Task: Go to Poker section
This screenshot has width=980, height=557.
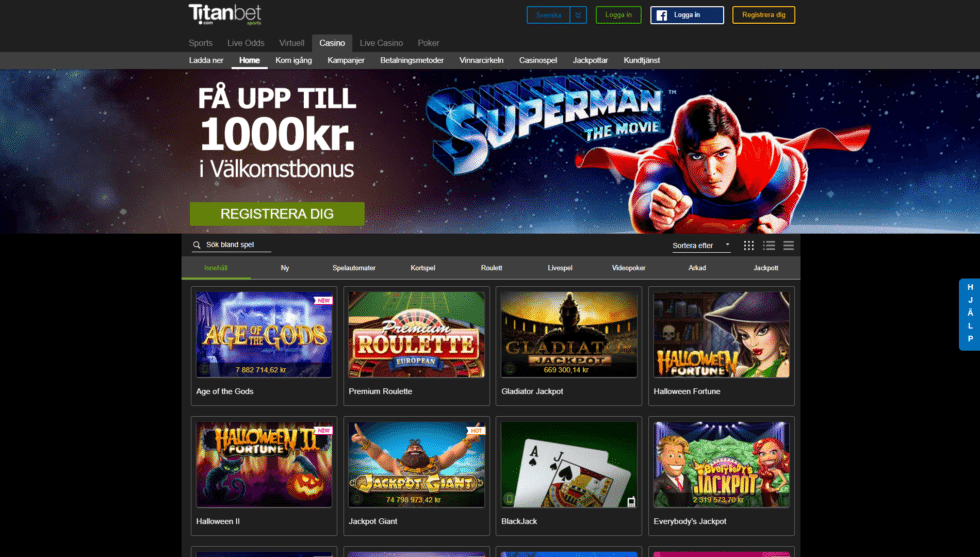Action: [428, 43]
